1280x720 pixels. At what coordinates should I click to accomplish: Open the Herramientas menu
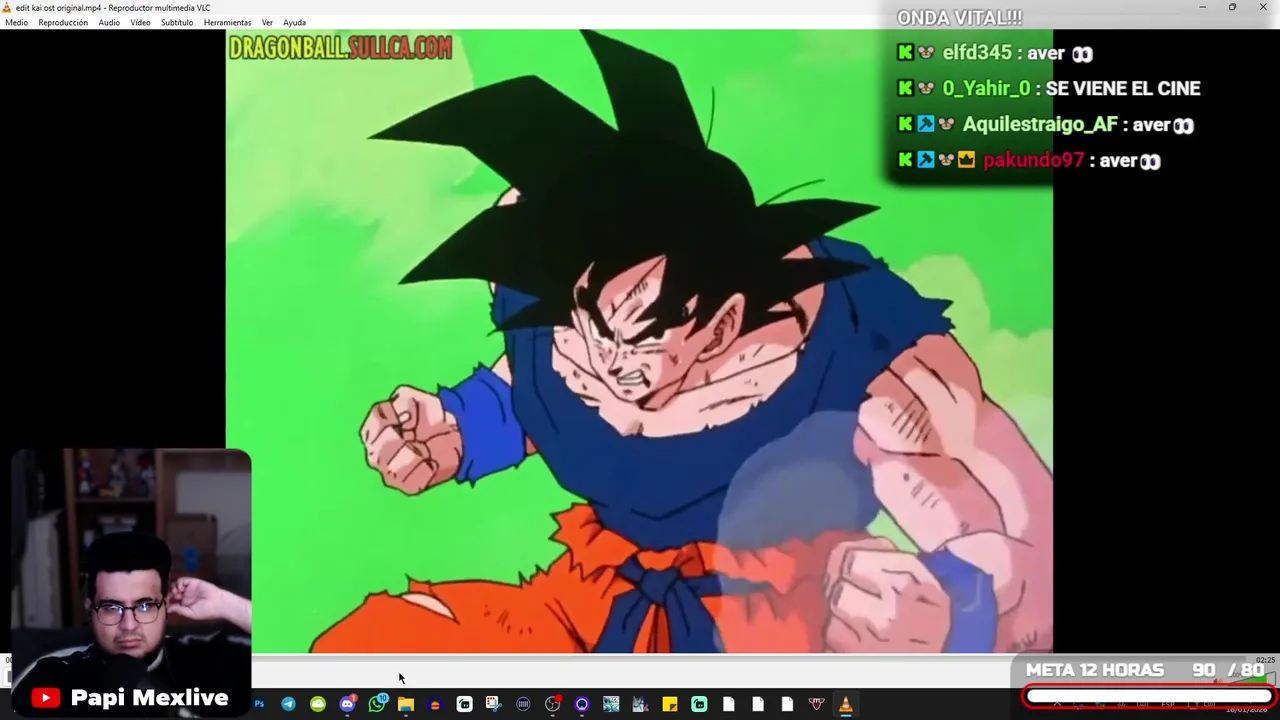pos(227,22)
